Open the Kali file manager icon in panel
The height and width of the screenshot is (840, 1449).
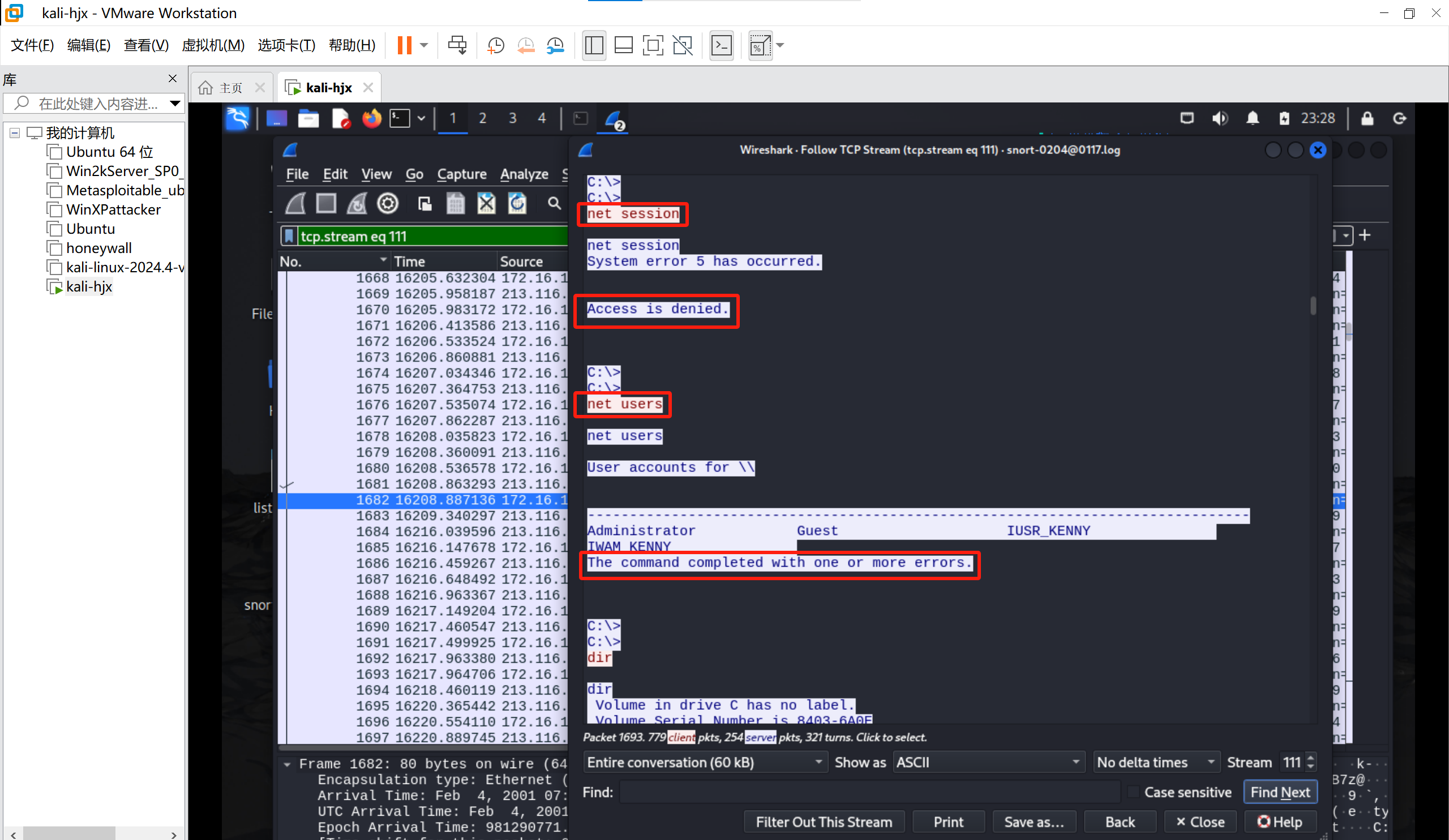[x=308, y=118]
